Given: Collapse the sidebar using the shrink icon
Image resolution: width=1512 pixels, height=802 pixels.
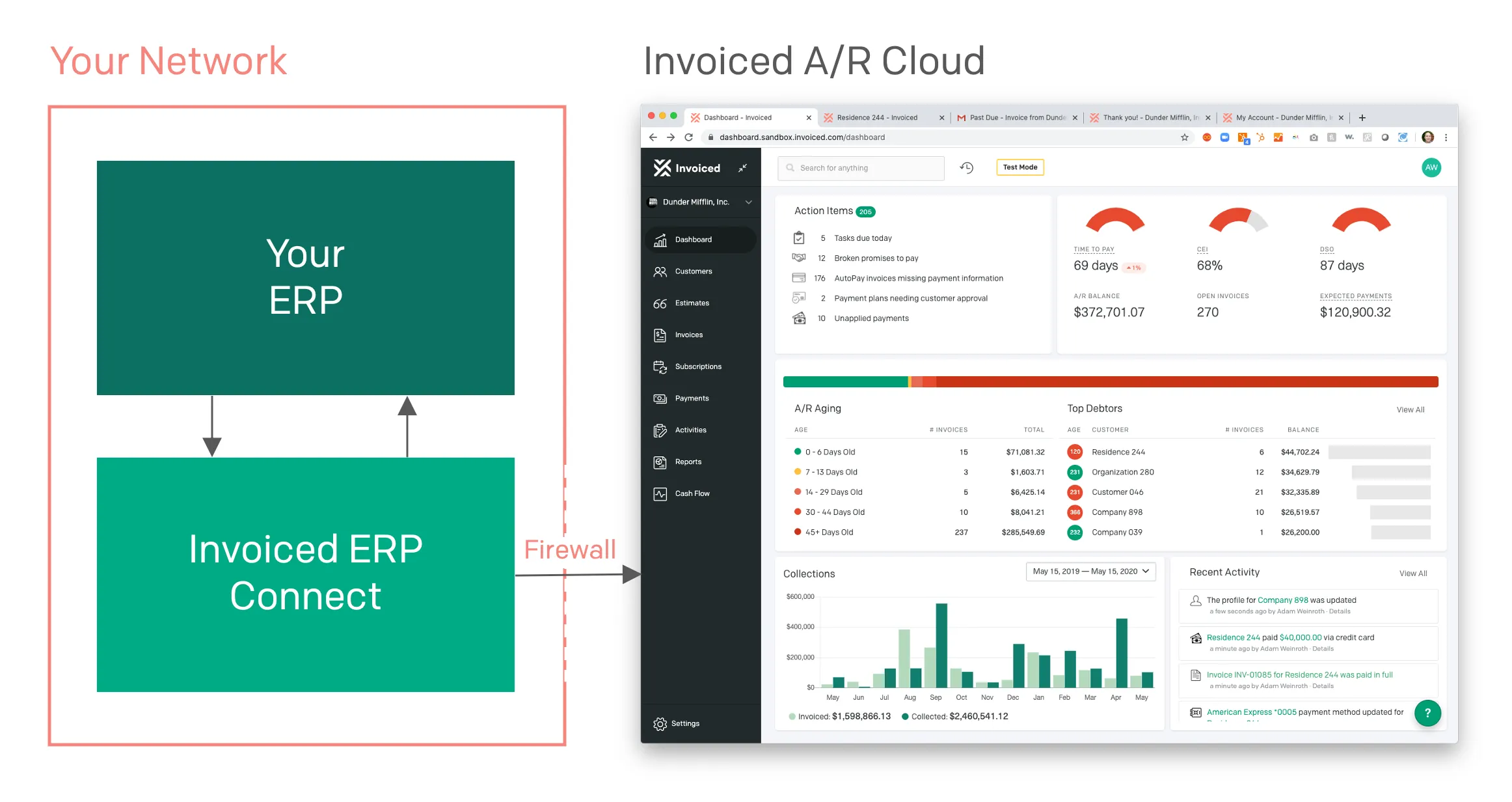Looking at the screenshot, I should 742,168.
